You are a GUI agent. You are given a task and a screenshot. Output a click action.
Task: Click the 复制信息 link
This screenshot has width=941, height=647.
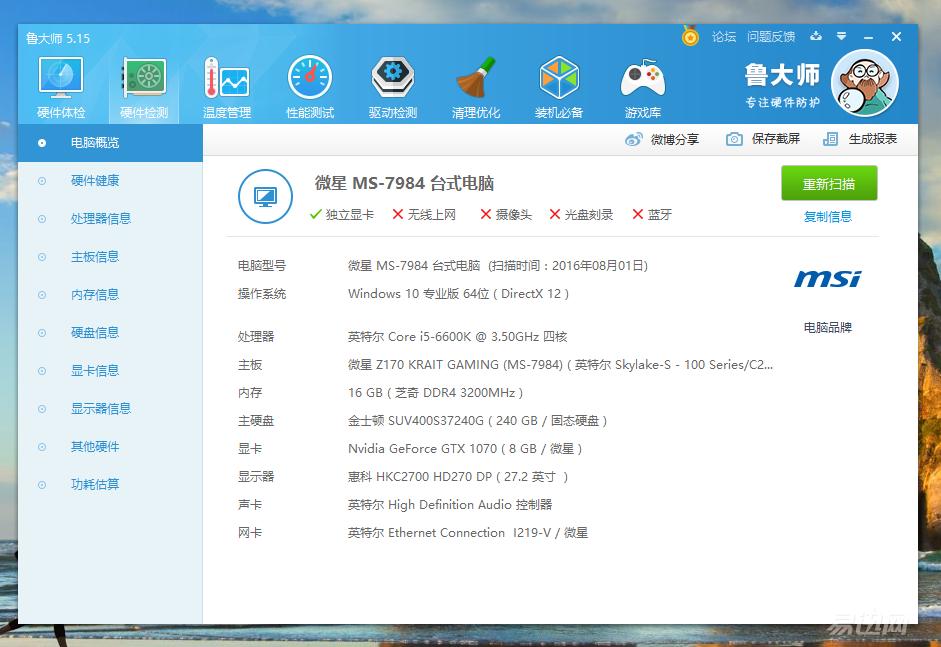tap(828, 217)
